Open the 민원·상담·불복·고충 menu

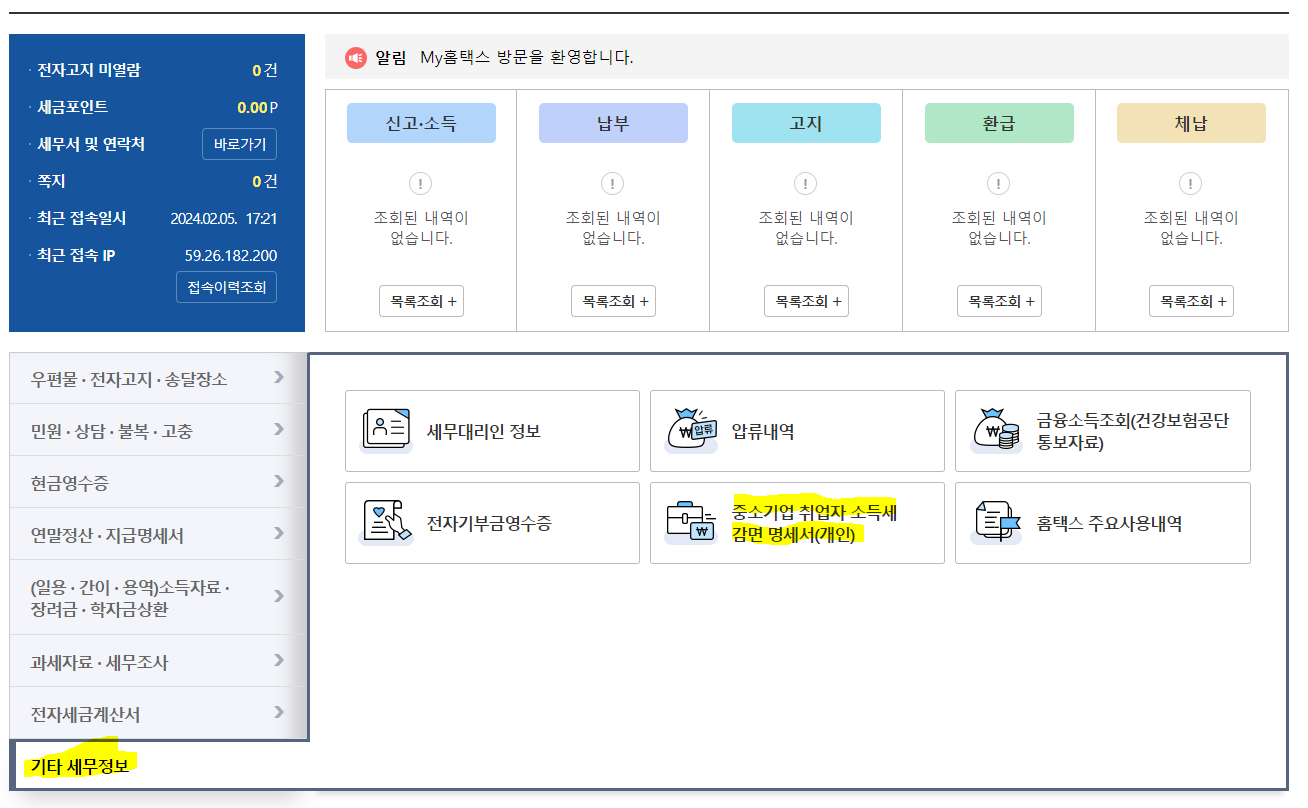click(158, 431)
